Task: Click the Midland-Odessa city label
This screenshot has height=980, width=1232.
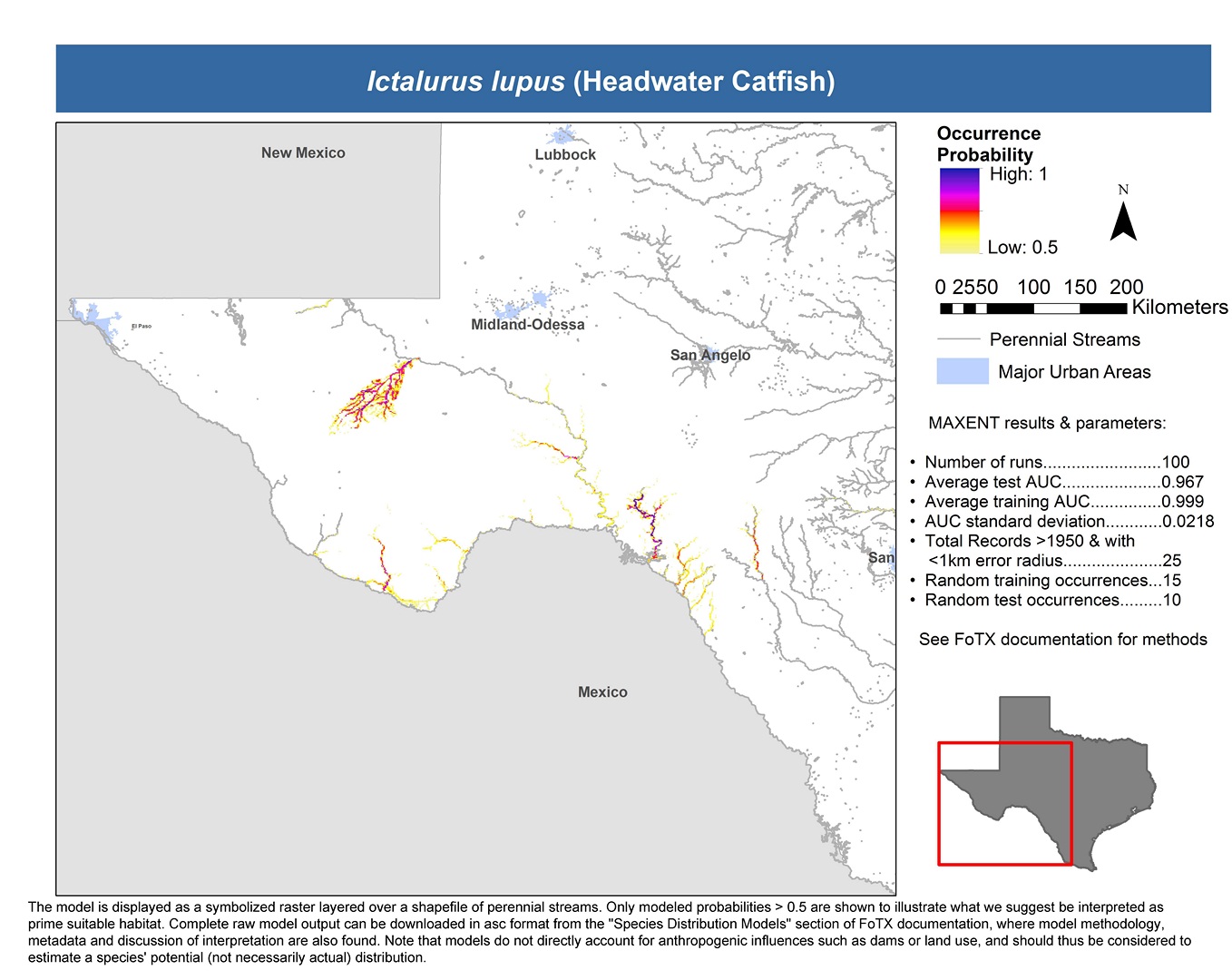Action: (x=528, y=325)
